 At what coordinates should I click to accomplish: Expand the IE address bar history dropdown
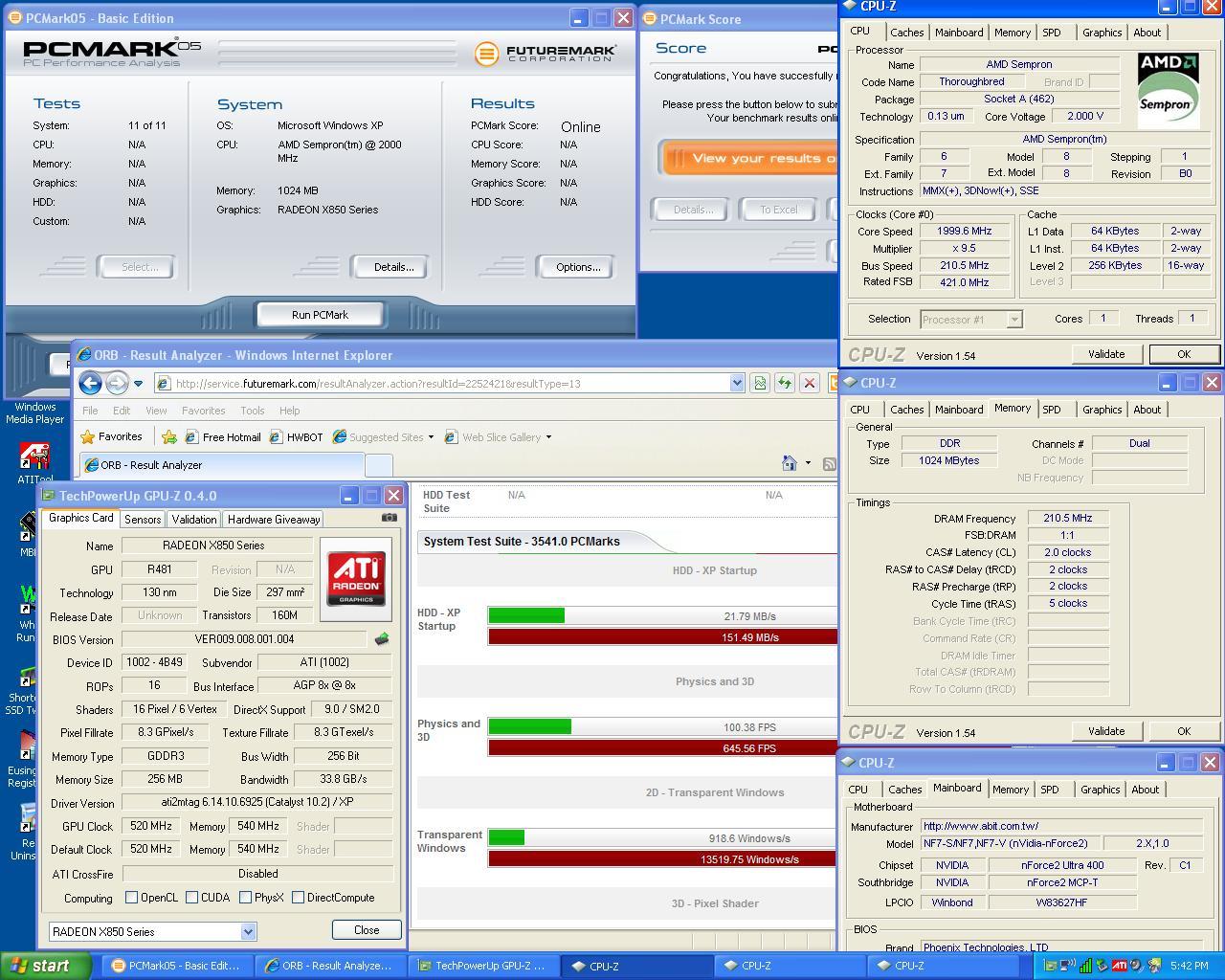pos(736,383)
